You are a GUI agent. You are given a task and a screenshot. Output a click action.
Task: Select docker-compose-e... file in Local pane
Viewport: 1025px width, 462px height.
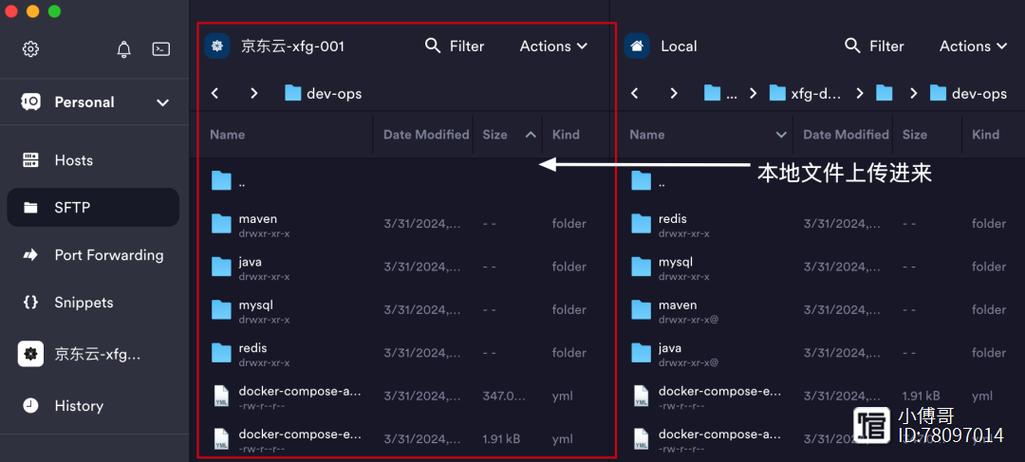click(821, 396)
